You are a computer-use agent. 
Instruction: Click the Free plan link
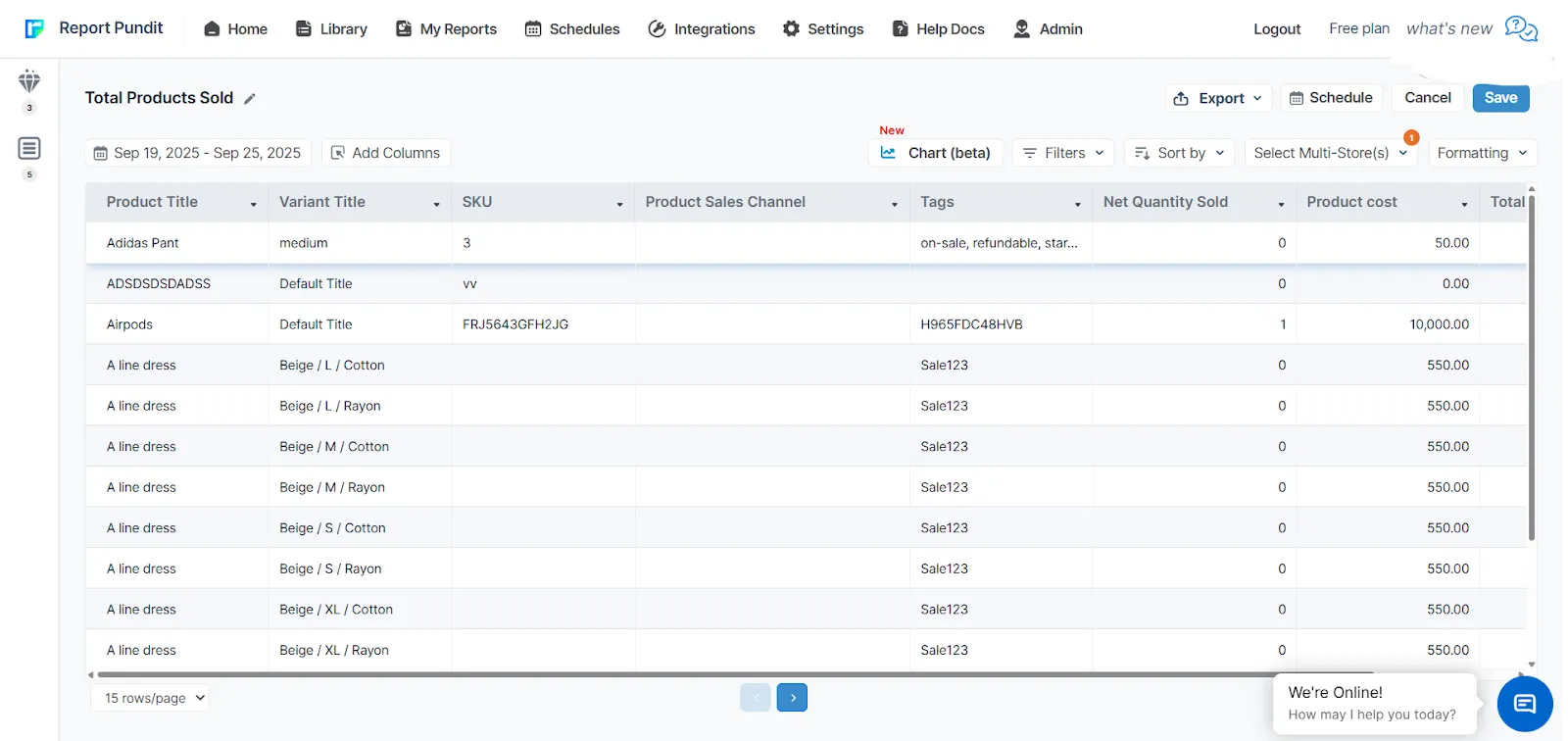coord(1359,28)
